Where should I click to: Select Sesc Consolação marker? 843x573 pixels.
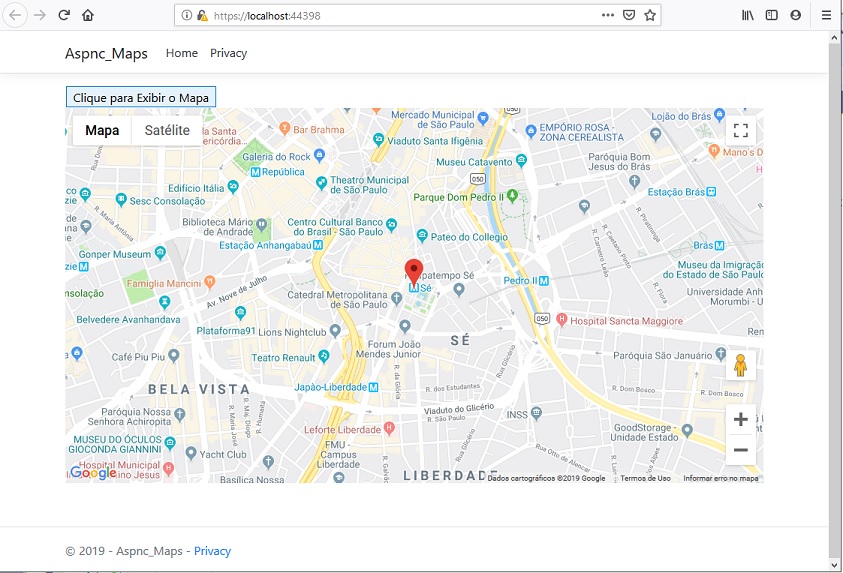point(121,199)
